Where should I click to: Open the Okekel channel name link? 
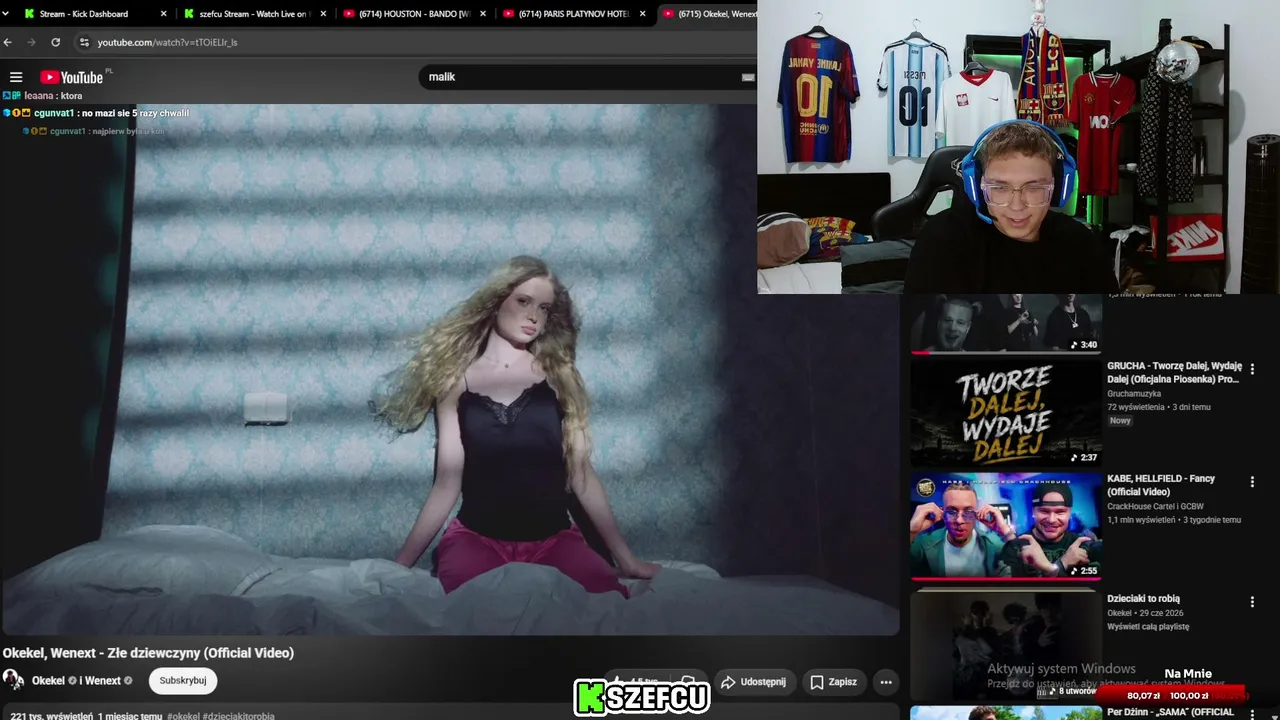(x=48, y=681)
